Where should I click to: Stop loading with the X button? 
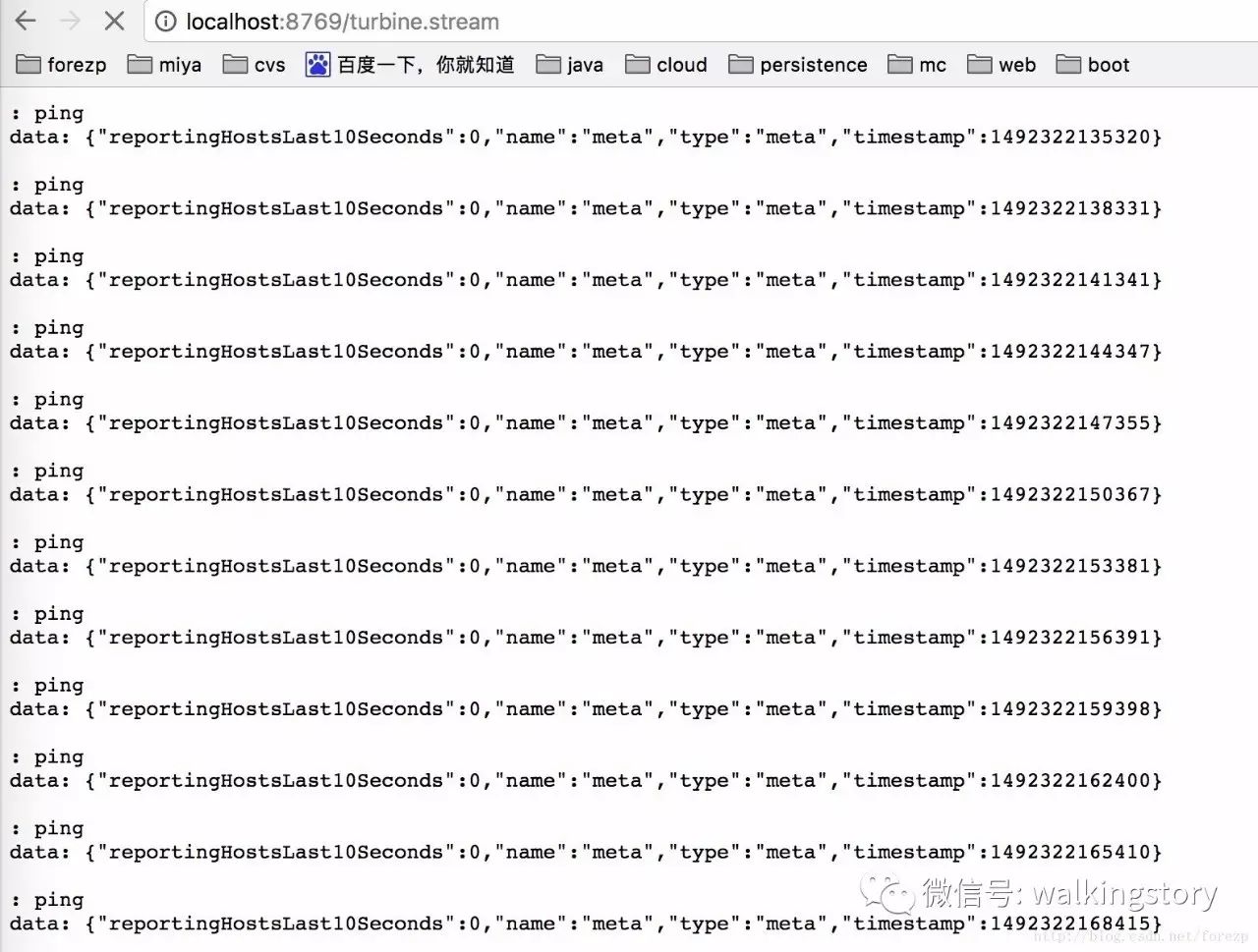pos(114,21)
